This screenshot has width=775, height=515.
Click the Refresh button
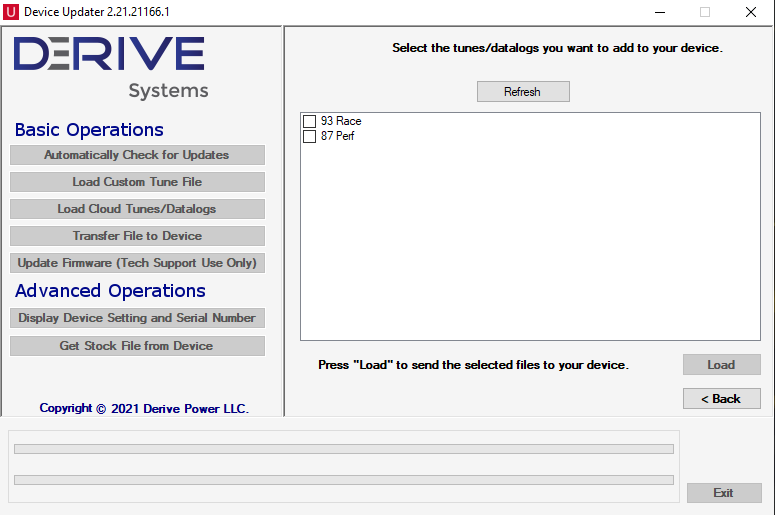(523, 91)
